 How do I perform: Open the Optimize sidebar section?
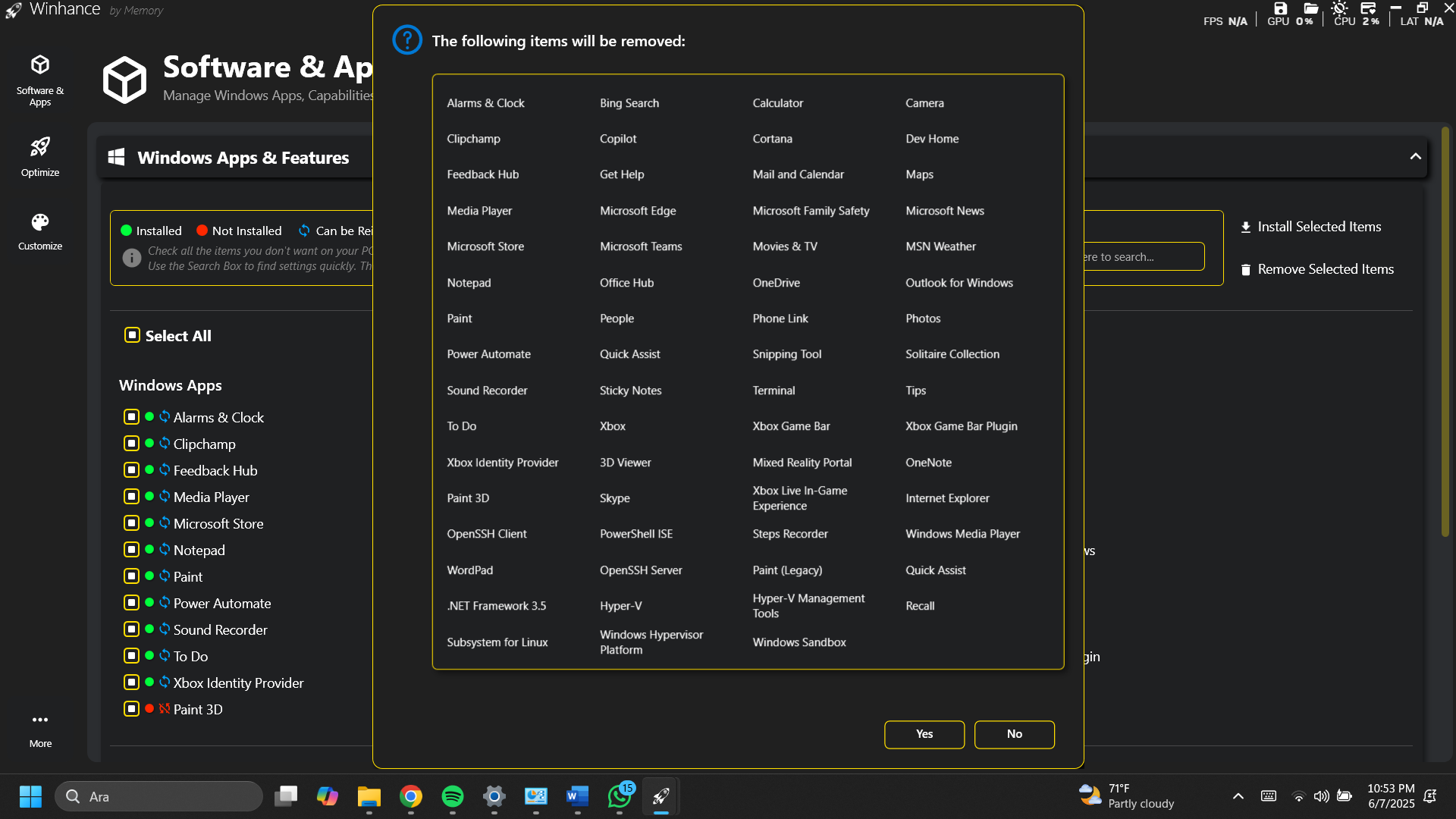click(x=40, y=157)
